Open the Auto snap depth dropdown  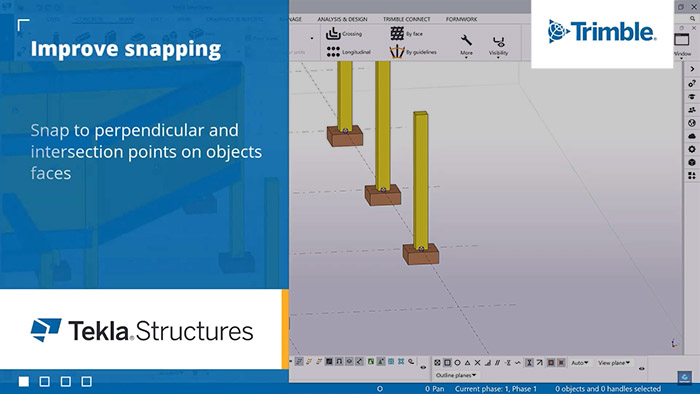579,363
